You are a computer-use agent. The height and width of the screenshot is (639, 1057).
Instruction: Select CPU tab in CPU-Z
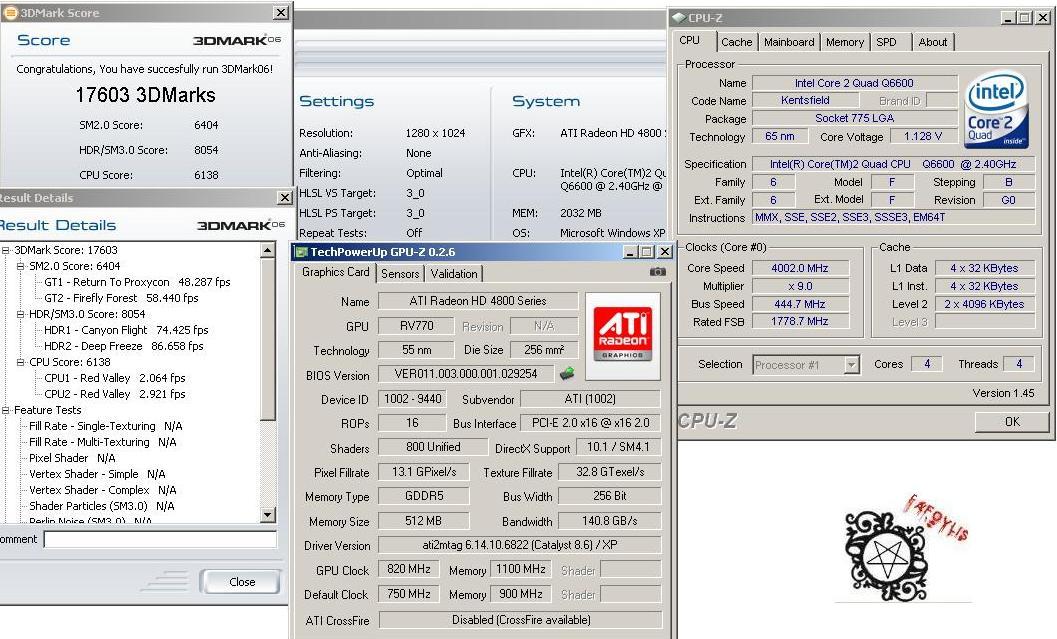click(690, 40)
